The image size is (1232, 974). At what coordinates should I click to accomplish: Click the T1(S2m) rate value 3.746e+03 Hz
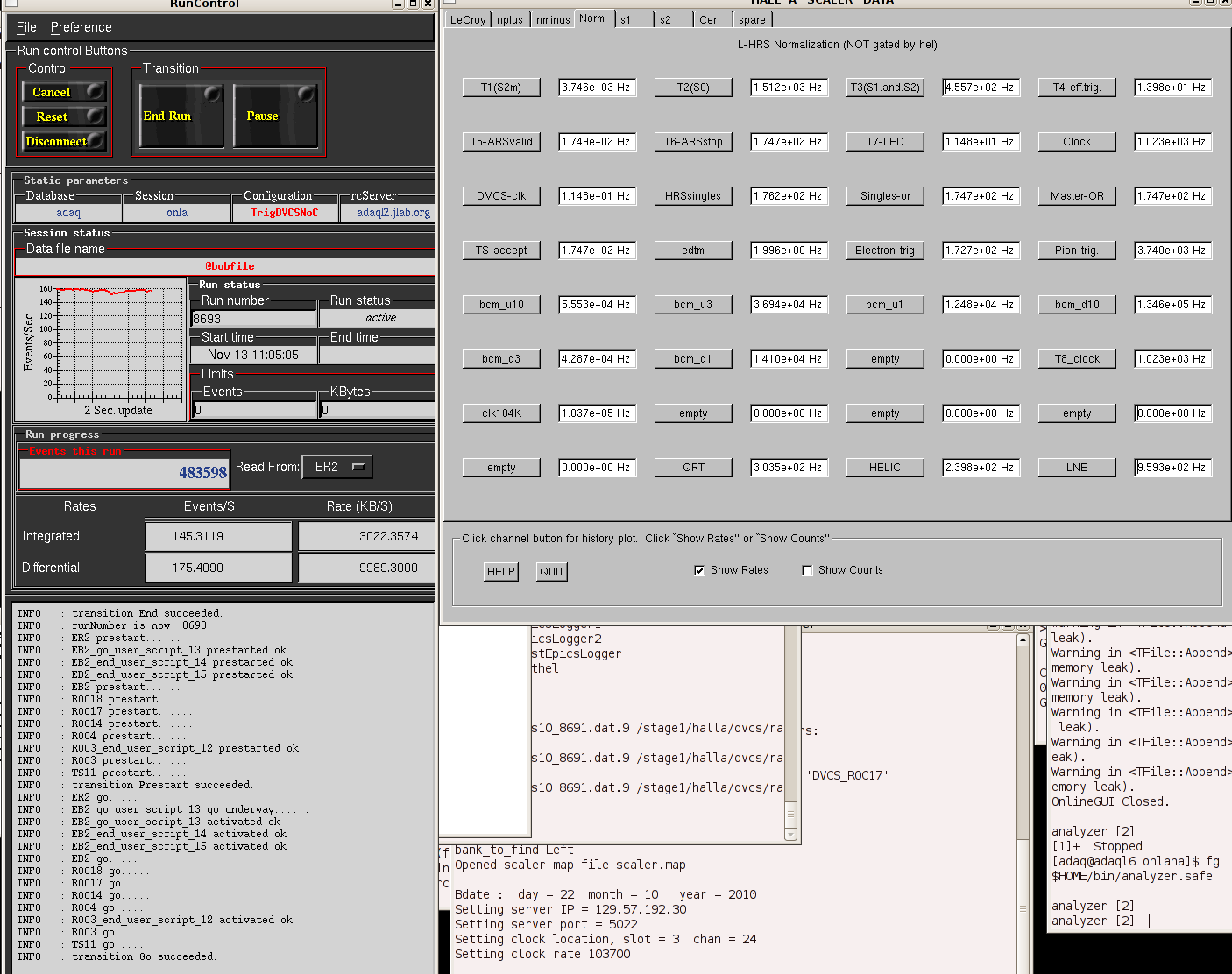(x=597, y=88)
